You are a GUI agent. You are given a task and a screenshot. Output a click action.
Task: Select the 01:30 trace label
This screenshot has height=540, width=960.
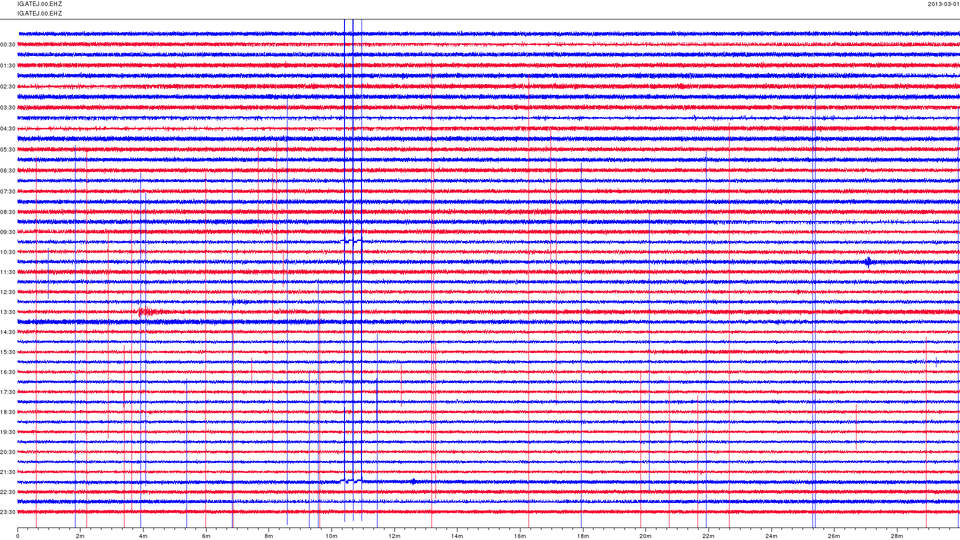(8, 66)
